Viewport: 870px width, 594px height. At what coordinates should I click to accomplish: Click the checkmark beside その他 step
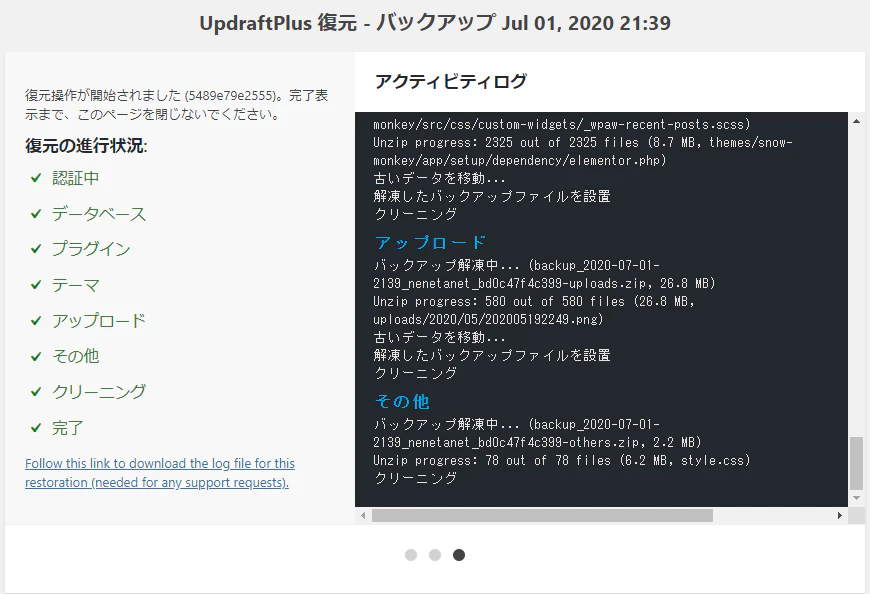36,356
